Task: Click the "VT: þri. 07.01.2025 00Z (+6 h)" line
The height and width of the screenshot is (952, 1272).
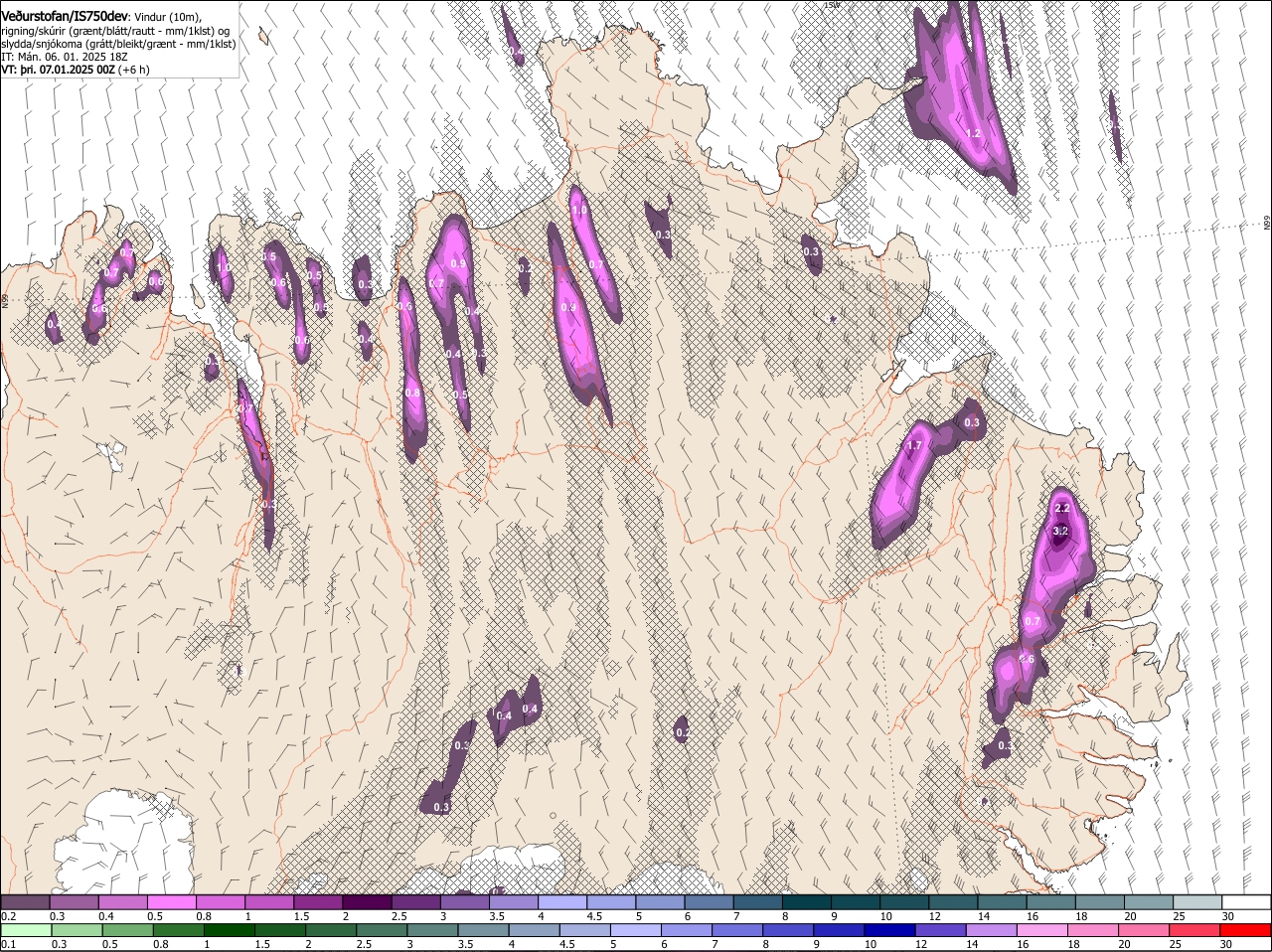Action: [x=76, y=70]
